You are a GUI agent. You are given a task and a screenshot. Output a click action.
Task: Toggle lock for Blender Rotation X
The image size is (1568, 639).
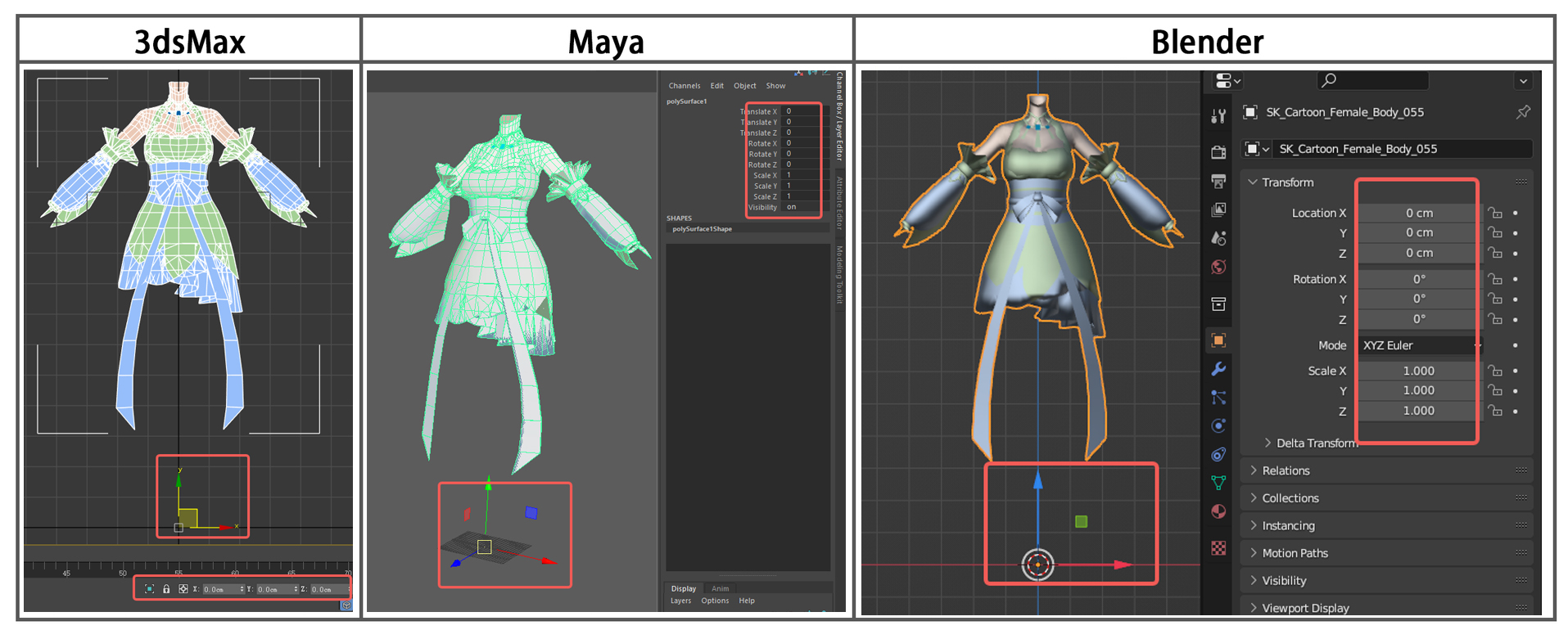(1495, 279)
